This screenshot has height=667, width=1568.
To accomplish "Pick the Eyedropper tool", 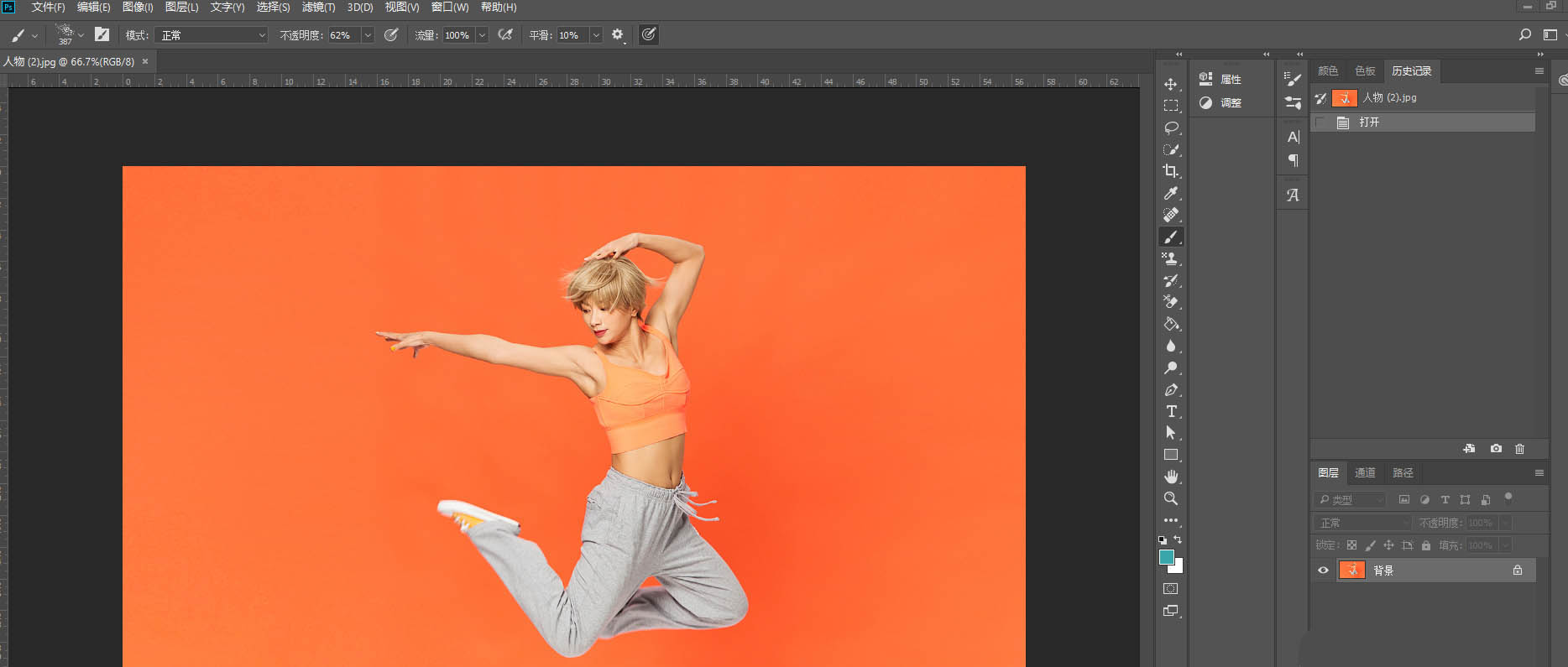I will [x=1171, y=193].
